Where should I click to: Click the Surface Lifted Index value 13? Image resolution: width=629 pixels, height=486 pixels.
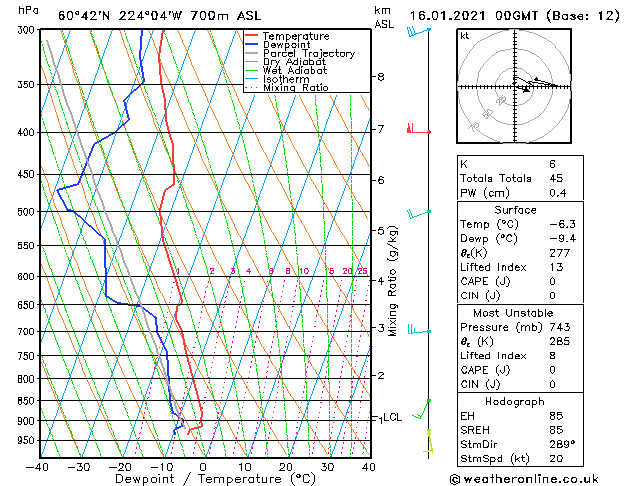pos(556,267)
